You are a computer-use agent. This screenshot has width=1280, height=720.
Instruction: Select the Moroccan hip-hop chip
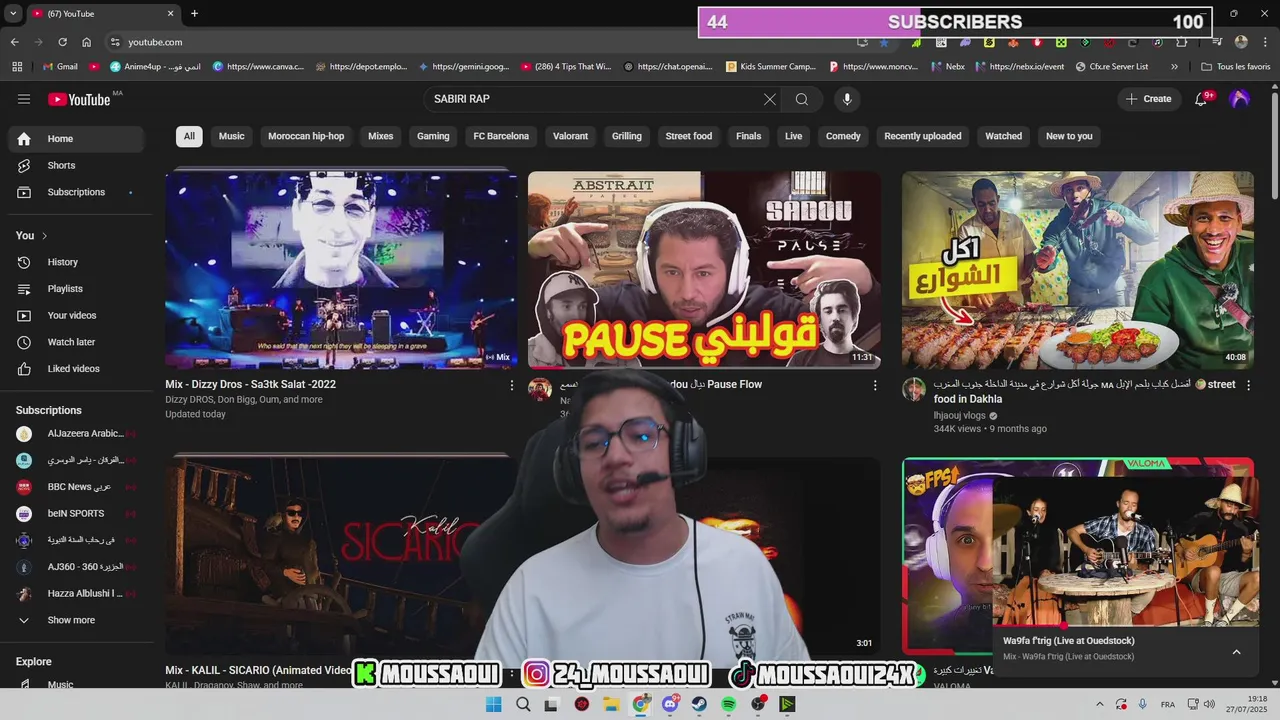click(306, 136)
